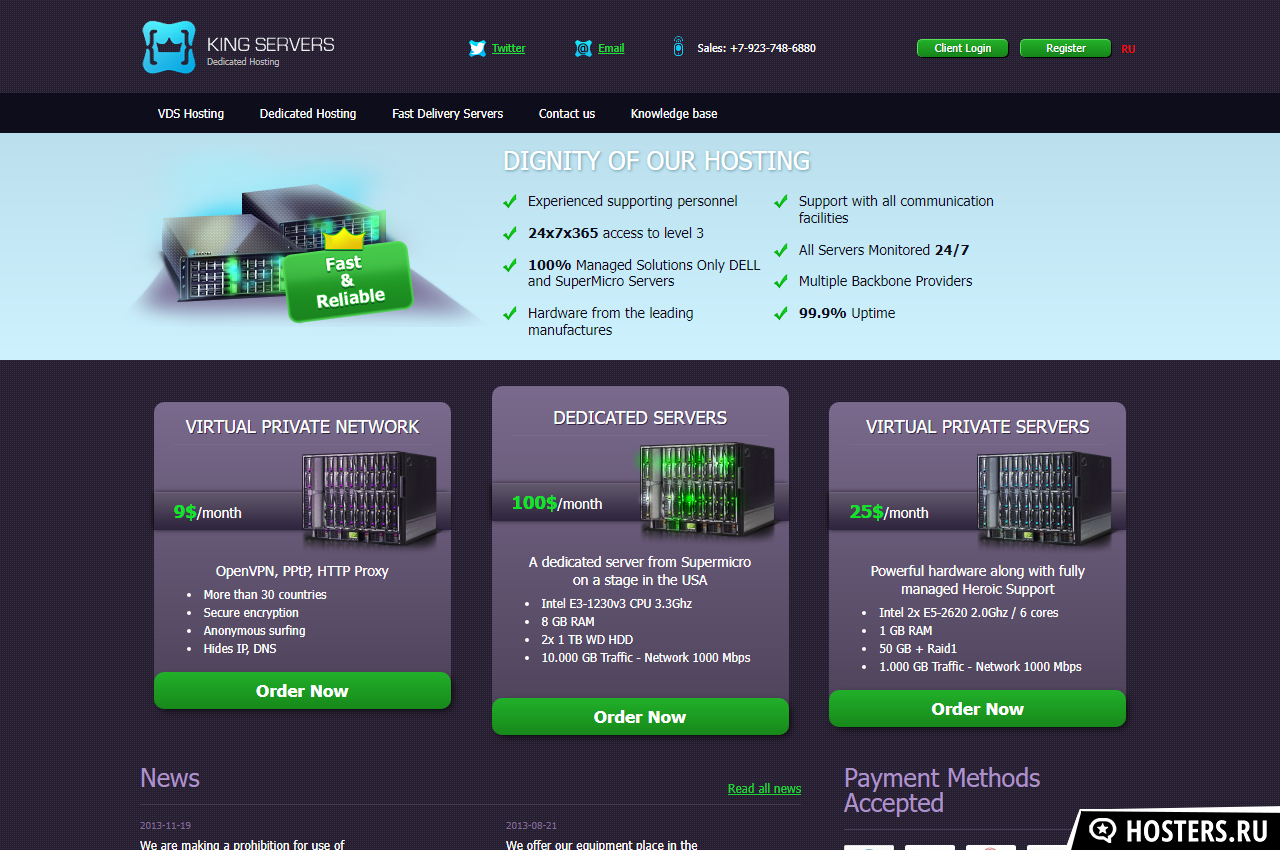1280x850 pixels.
Task: Open the Twitter link
Action: 508,48
